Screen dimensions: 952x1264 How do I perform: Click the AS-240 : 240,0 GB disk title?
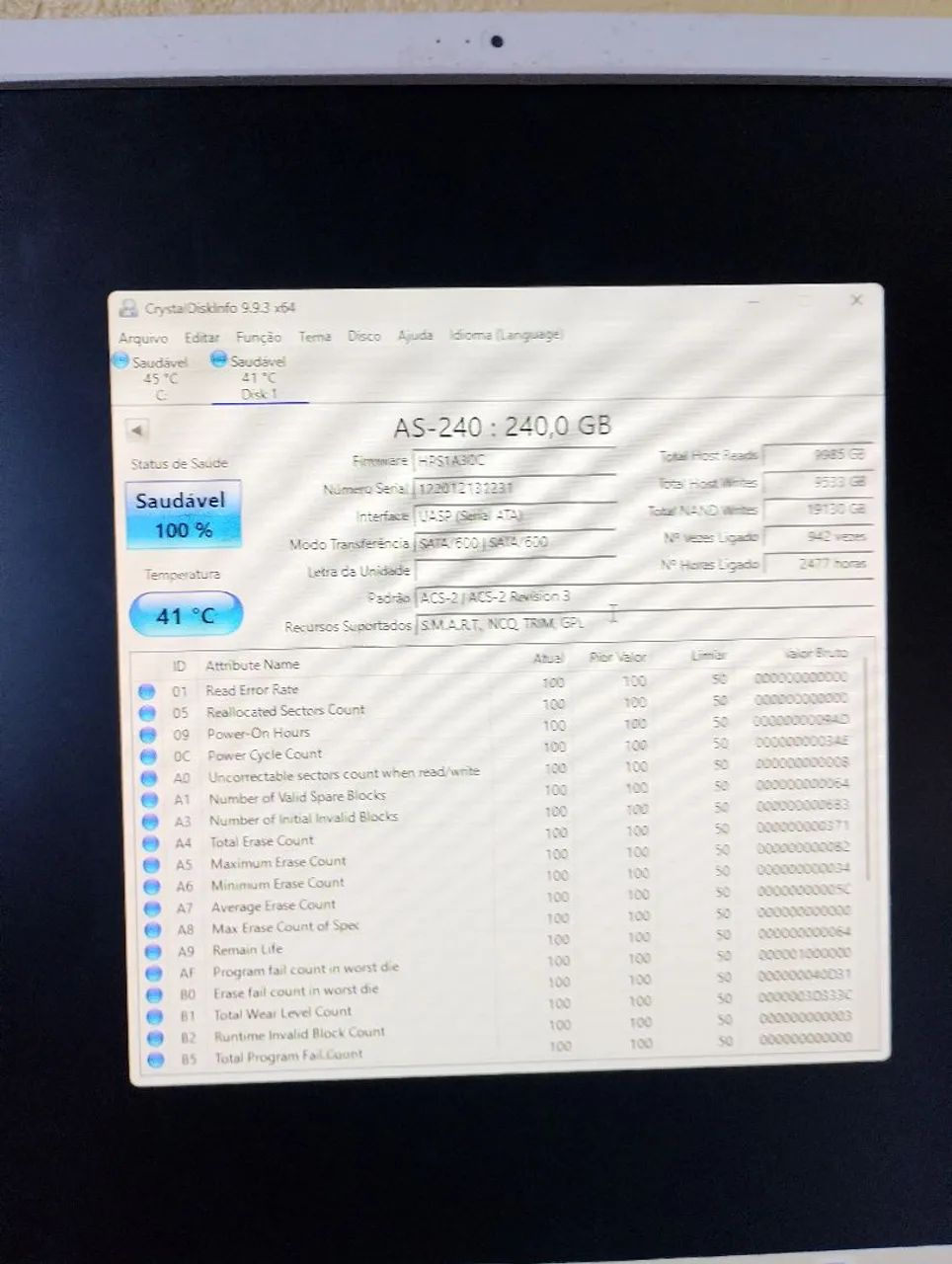pos(503,427)
